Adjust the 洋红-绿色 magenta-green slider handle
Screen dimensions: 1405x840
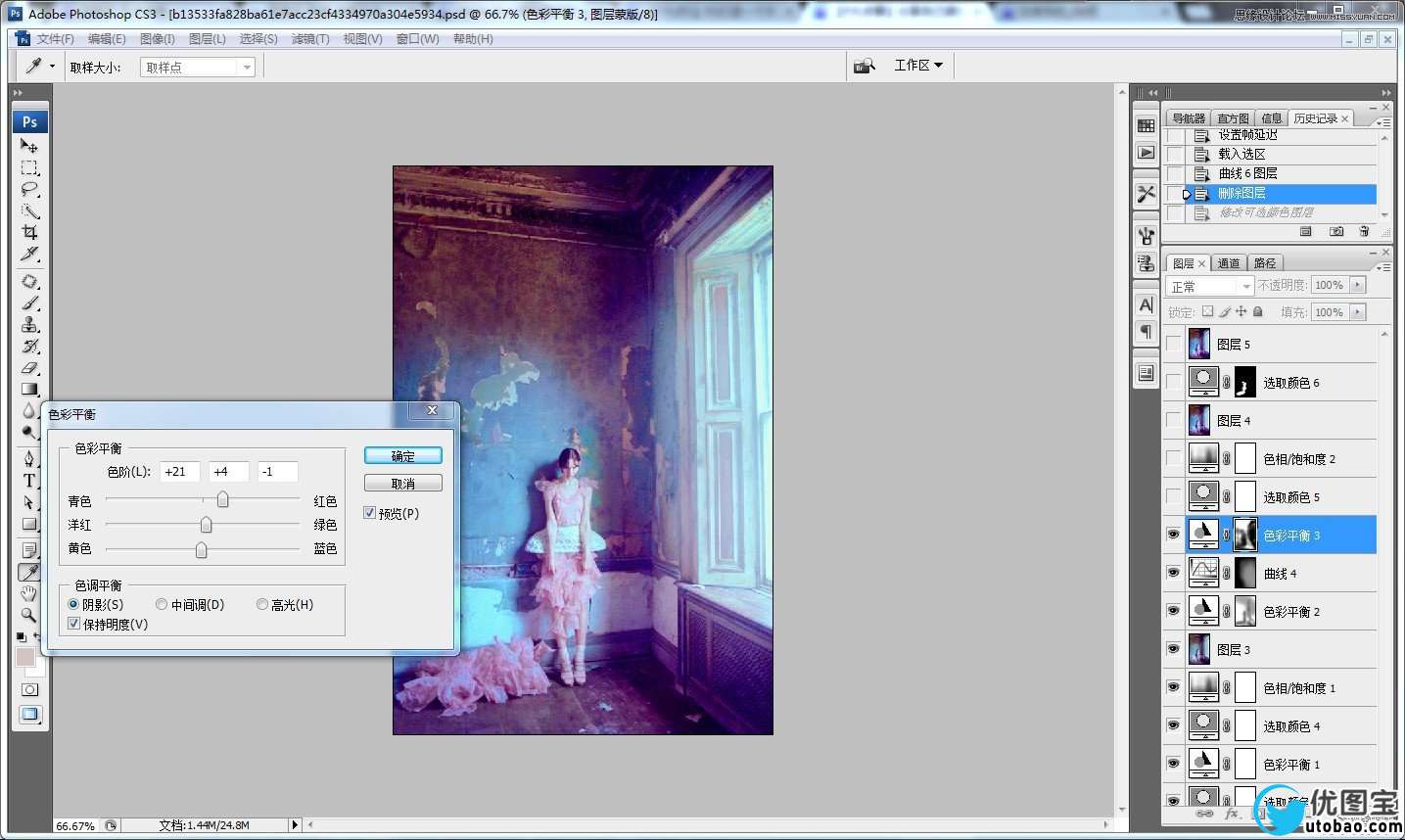[206, 525]
